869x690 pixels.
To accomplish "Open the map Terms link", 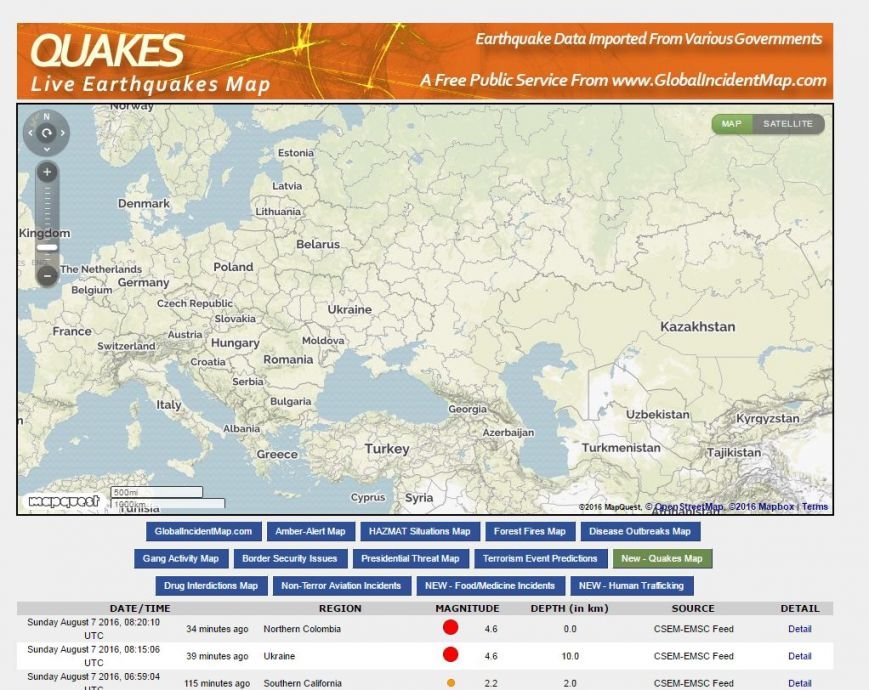I will (x=815, y=507).
